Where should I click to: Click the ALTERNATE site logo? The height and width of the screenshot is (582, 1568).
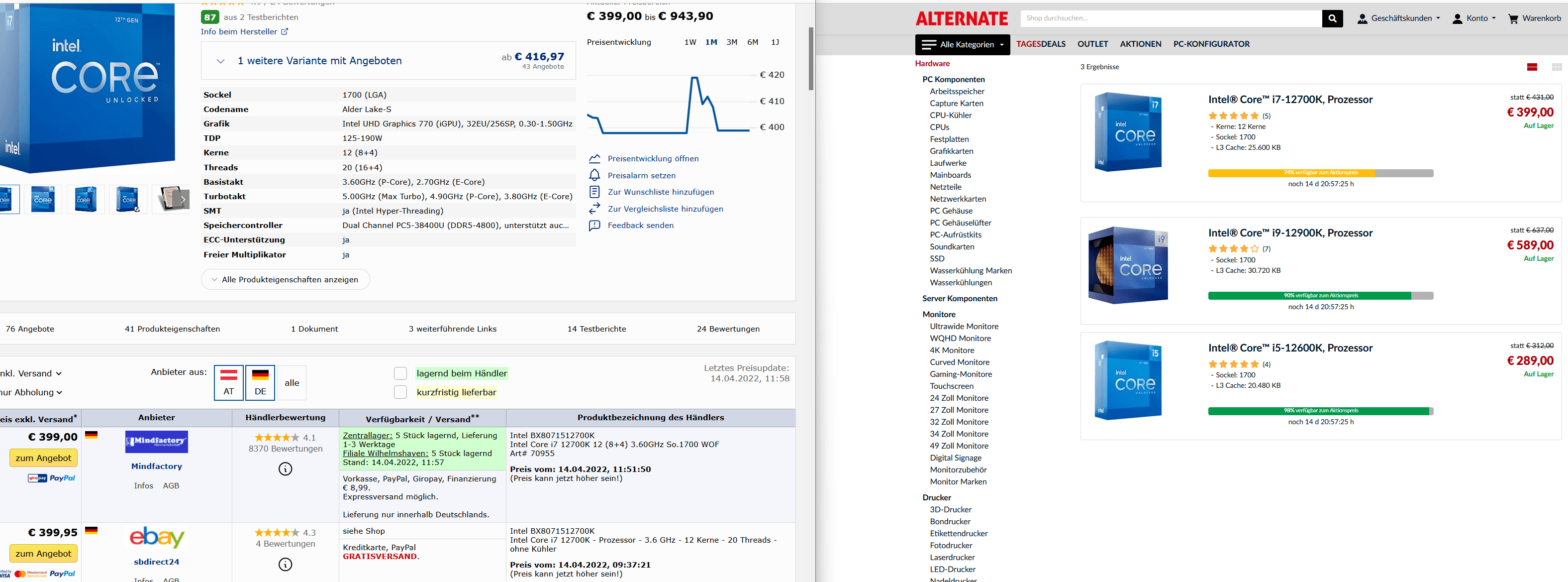click(962, 18)
